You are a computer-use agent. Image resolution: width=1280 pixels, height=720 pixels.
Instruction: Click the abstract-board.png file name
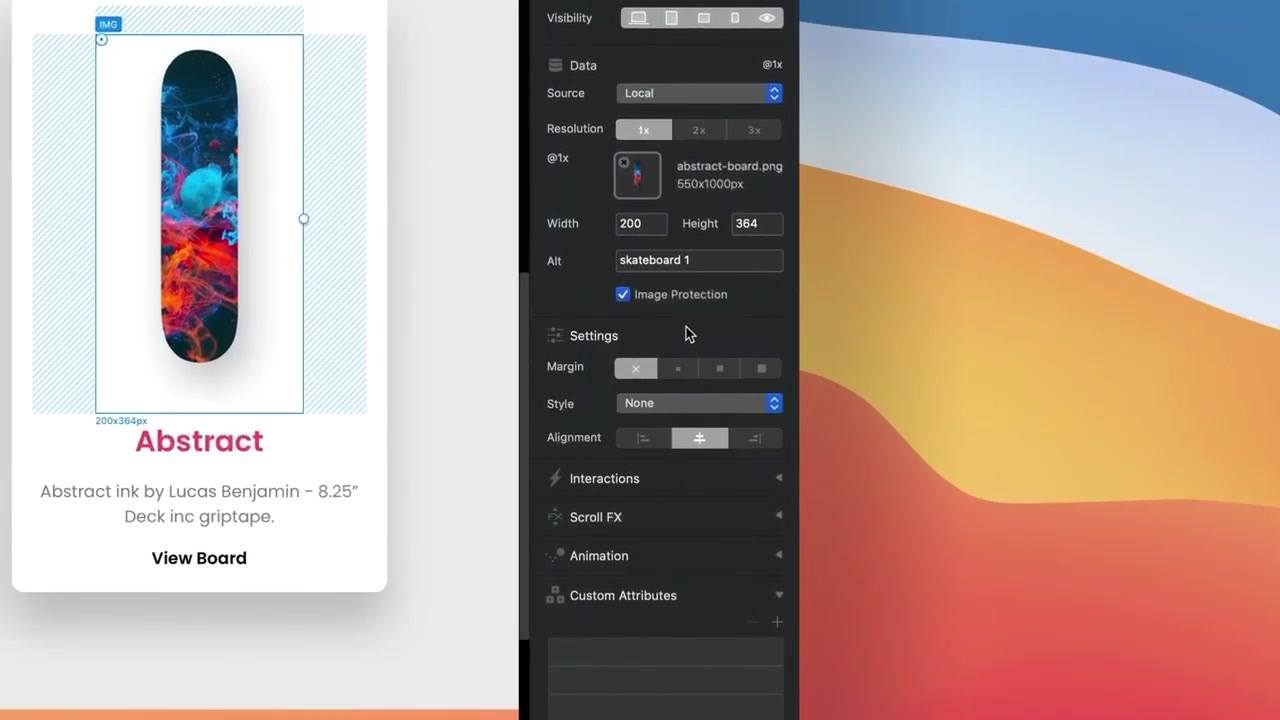point(730,166)
